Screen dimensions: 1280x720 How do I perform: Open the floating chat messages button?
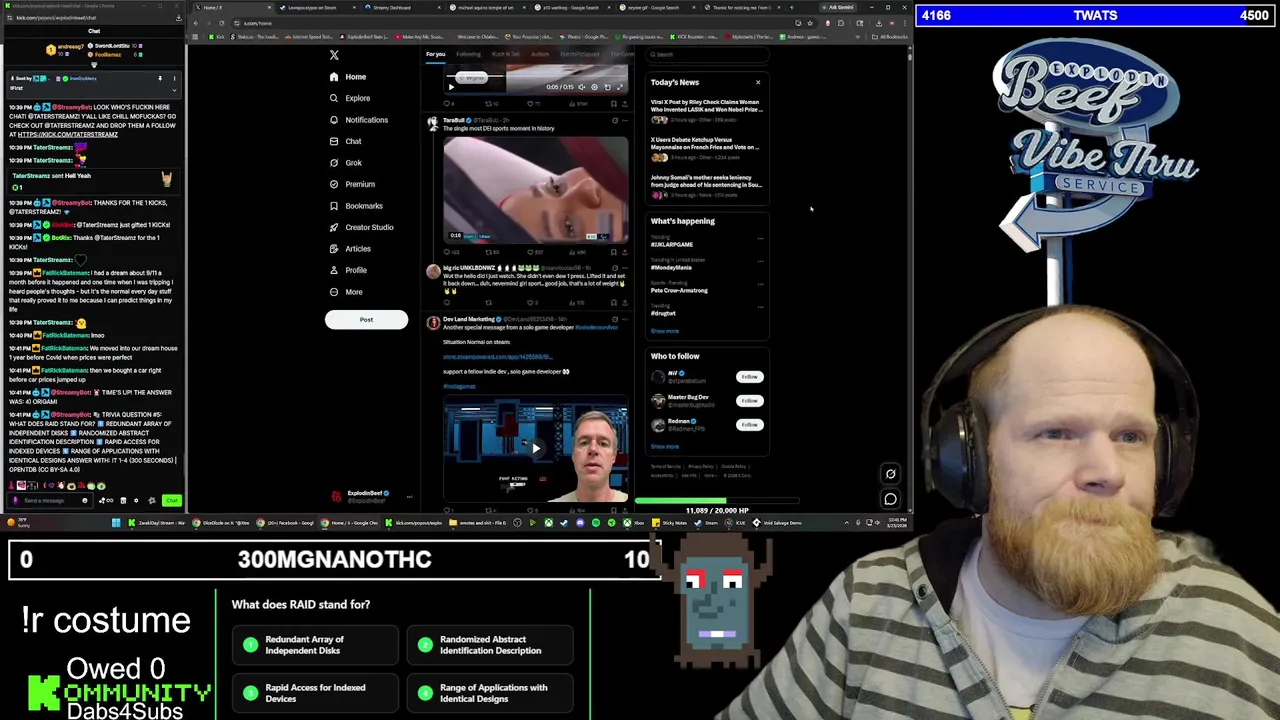890,499
